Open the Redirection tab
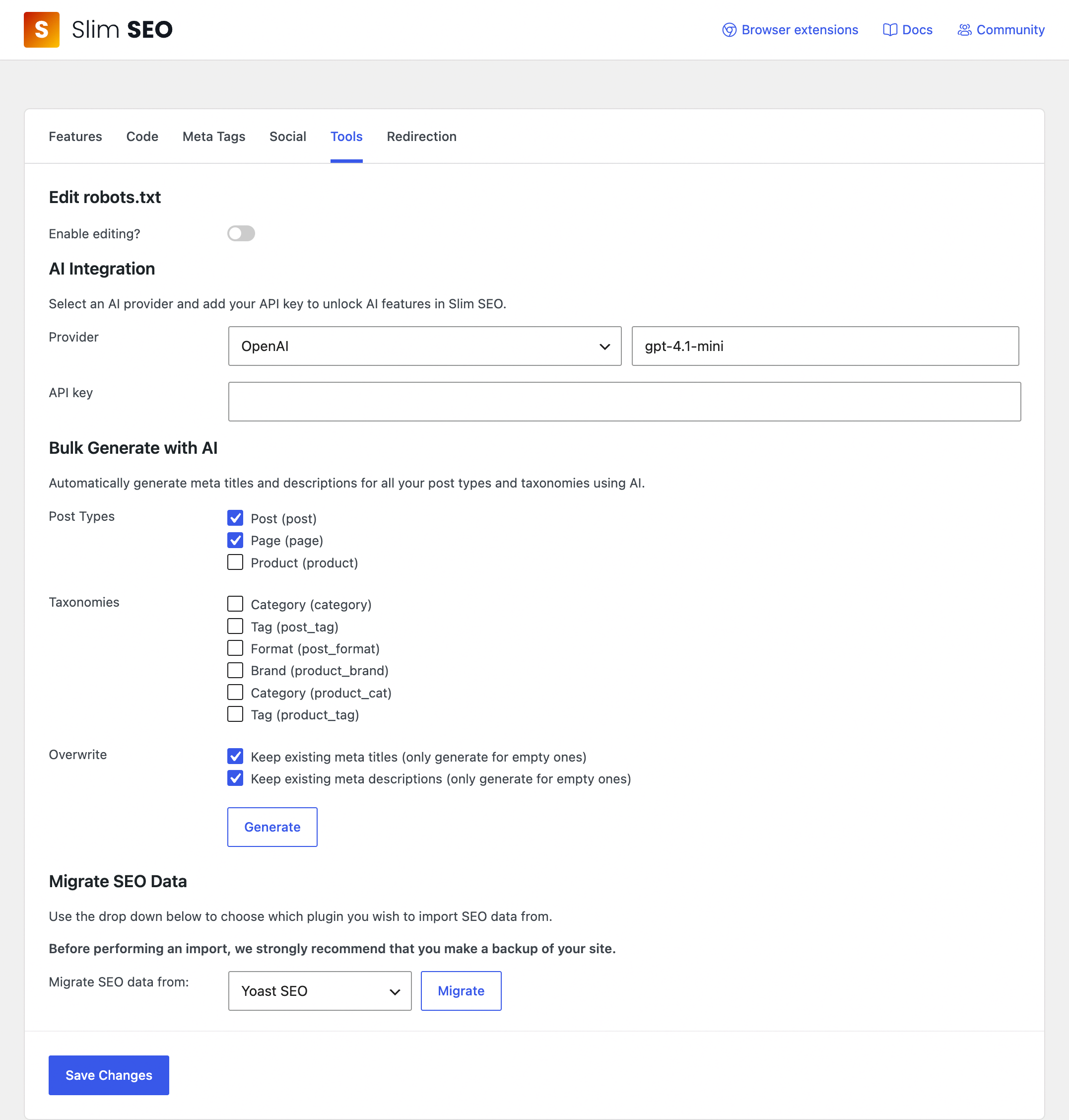Screen dimensions: 1069x1120 click(422, 136)
